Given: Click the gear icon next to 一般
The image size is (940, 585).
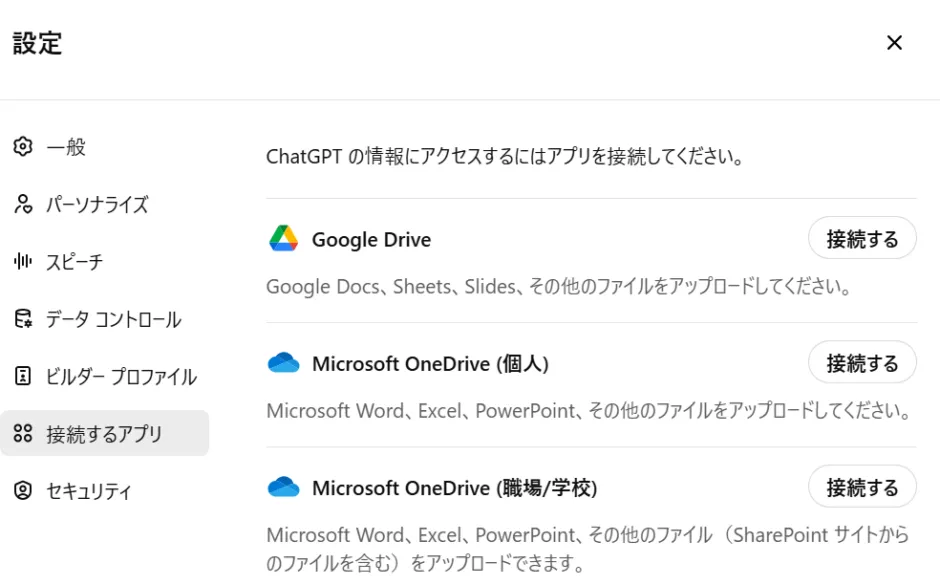Looking at the screenshot, I should pos(23,146).
